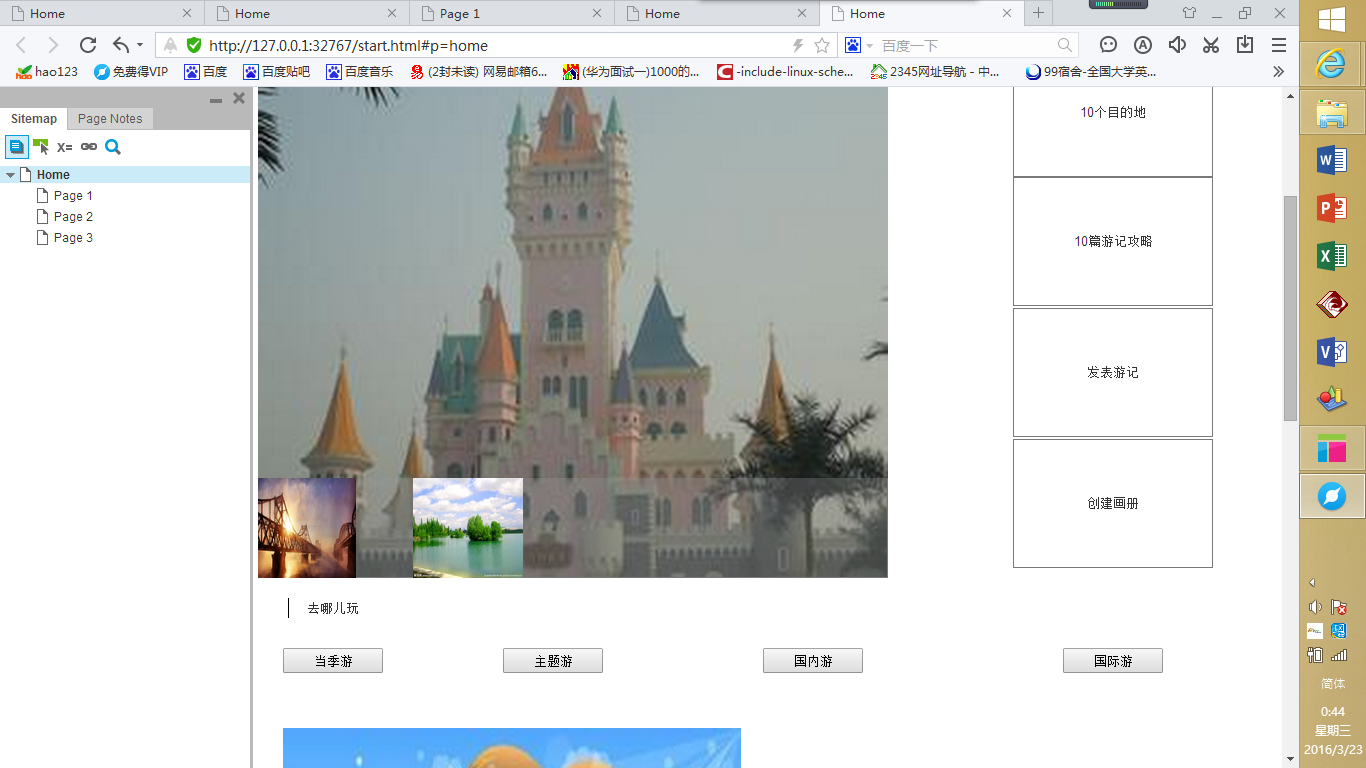
Task: Click the undo closed tab arrow
Action: tap(121, 45)
